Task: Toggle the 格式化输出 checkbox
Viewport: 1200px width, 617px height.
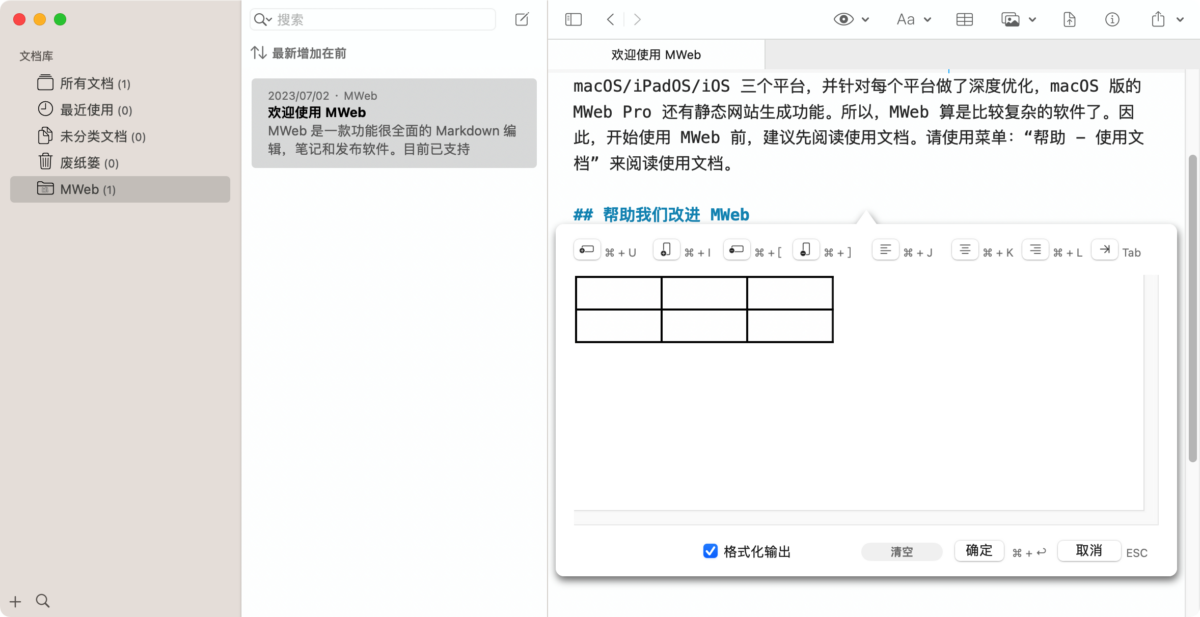Action: pos(711,551)
